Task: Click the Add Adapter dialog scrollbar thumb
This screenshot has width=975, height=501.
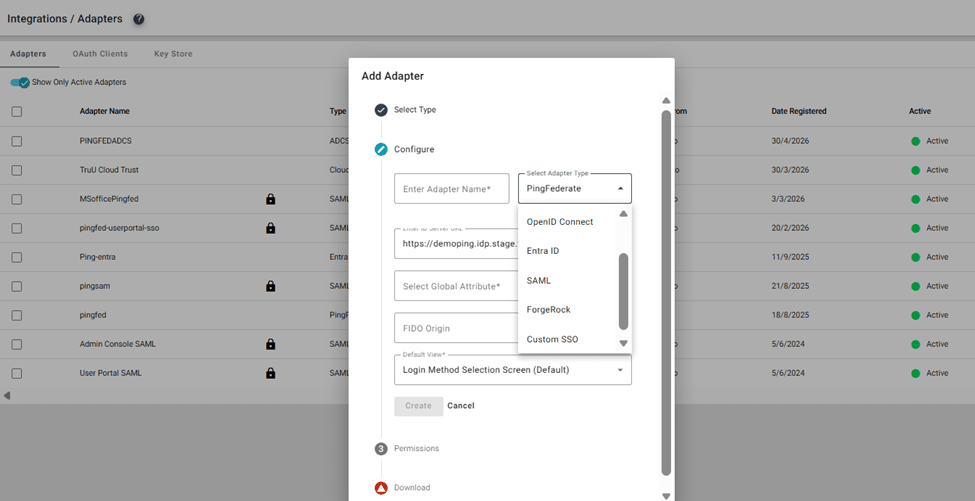Action: [666, 292]
